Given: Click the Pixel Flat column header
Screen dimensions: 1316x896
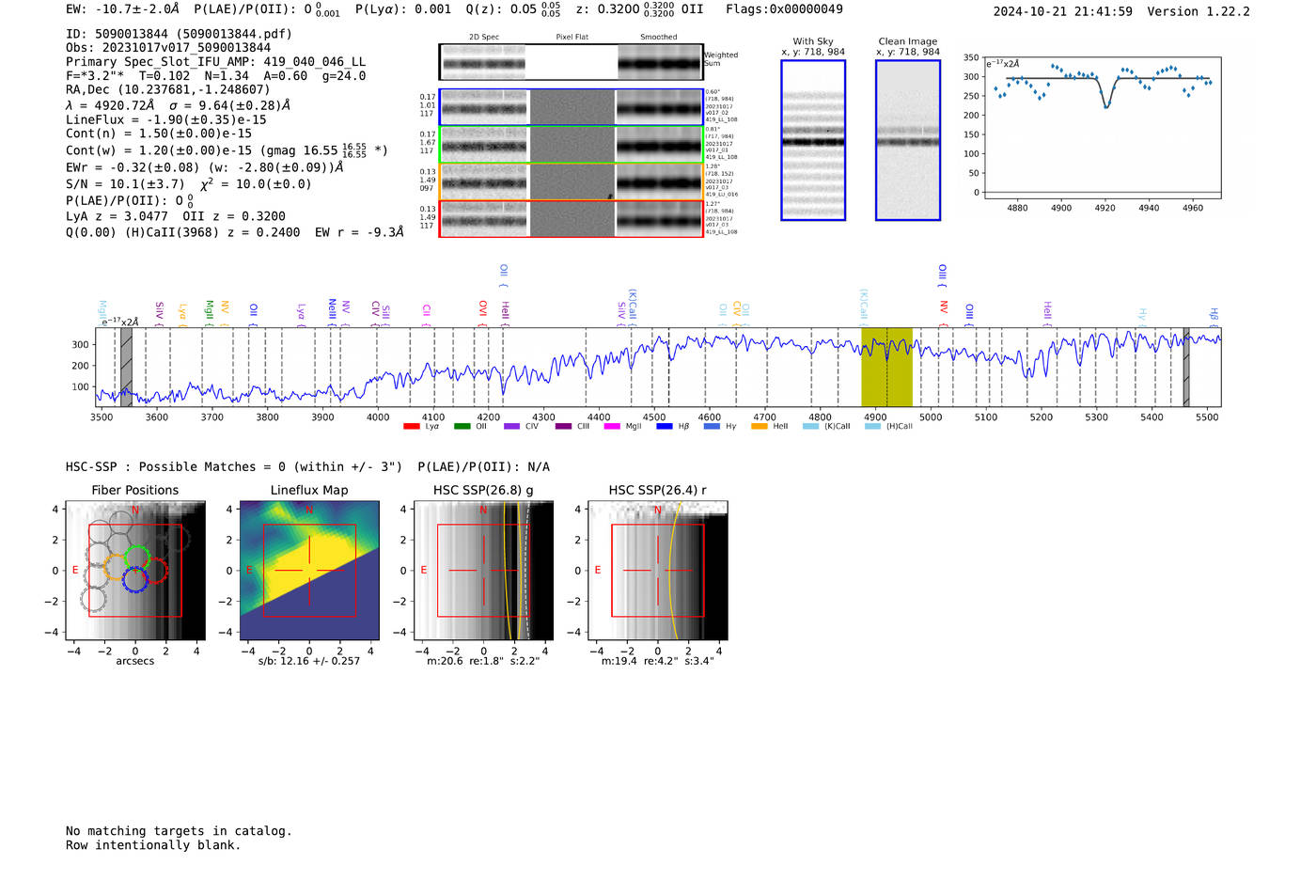Looking at the screenshot, I should [572, 38].
